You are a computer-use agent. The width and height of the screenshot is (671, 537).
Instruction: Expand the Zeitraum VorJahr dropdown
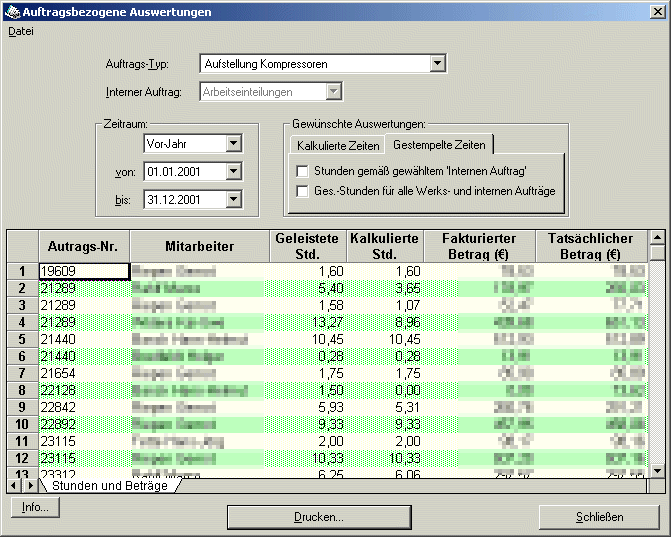click(x=233, y=144)
